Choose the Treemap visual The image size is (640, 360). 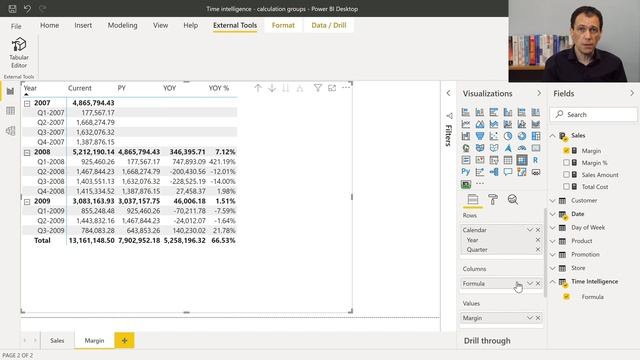[536, 136]
